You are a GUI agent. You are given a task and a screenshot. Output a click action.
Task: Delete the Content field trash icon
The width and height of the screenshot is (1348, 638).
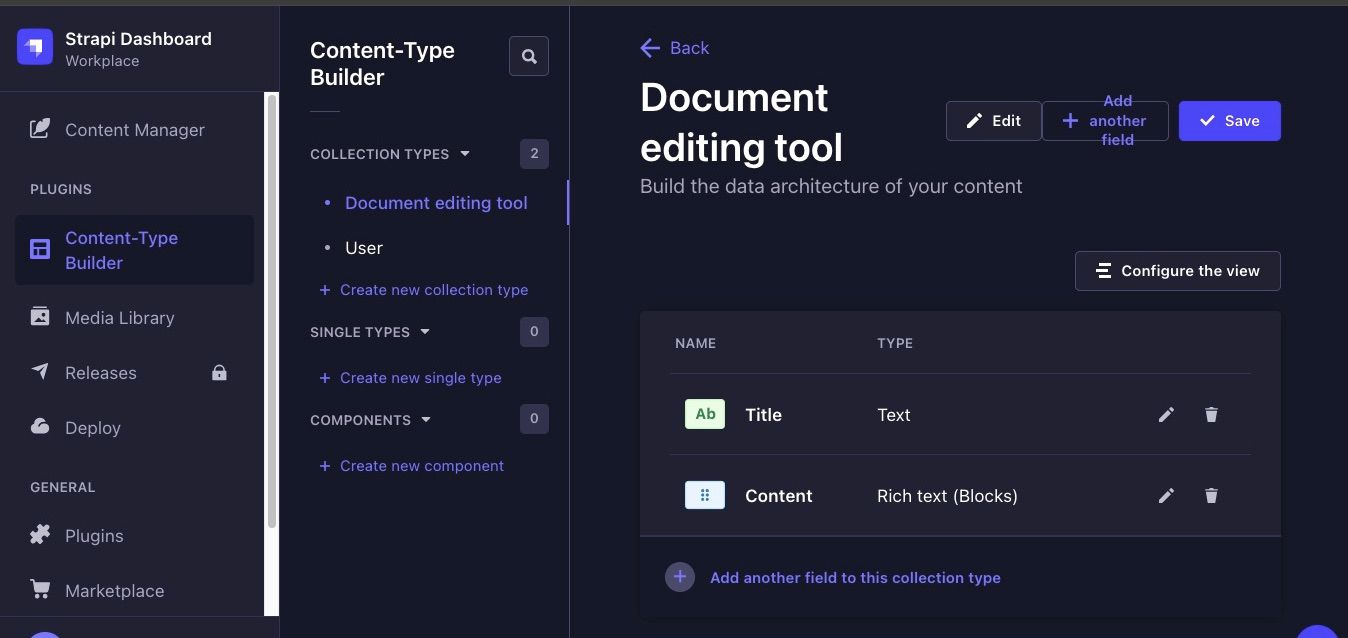1211,495
